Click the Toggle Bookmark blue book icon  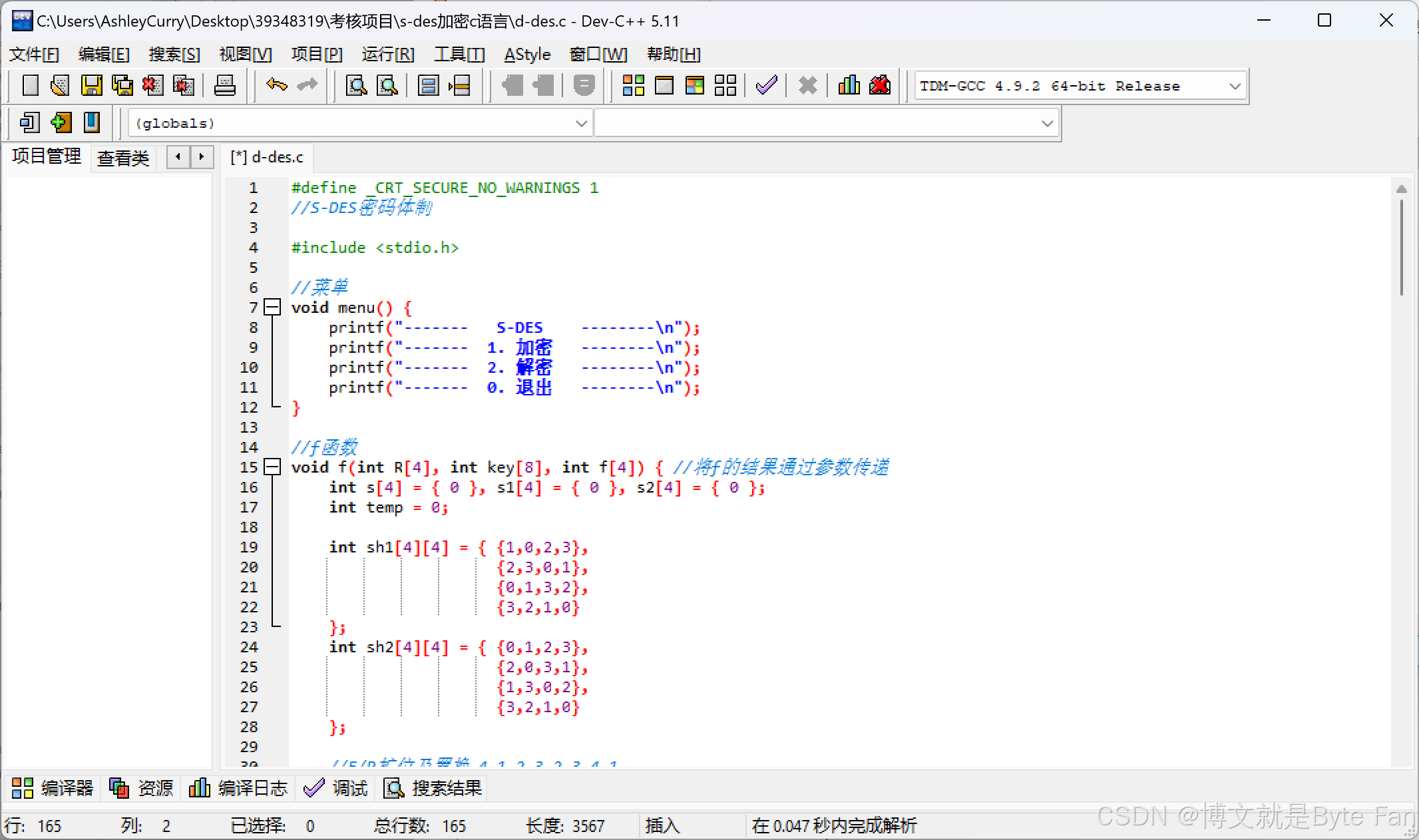pyautogui.click(x=92, y=122)
